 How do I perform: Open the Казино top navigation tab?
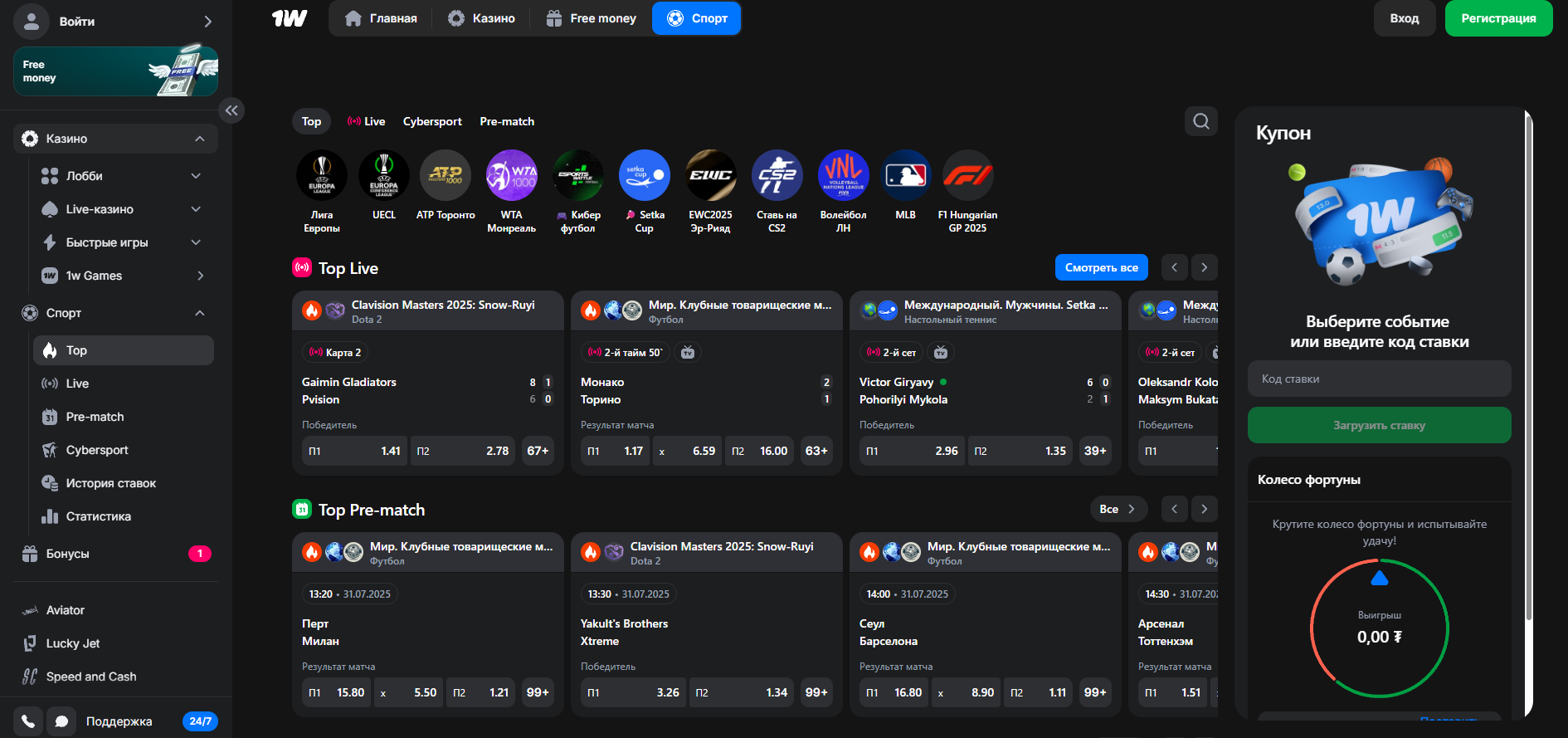482,18
